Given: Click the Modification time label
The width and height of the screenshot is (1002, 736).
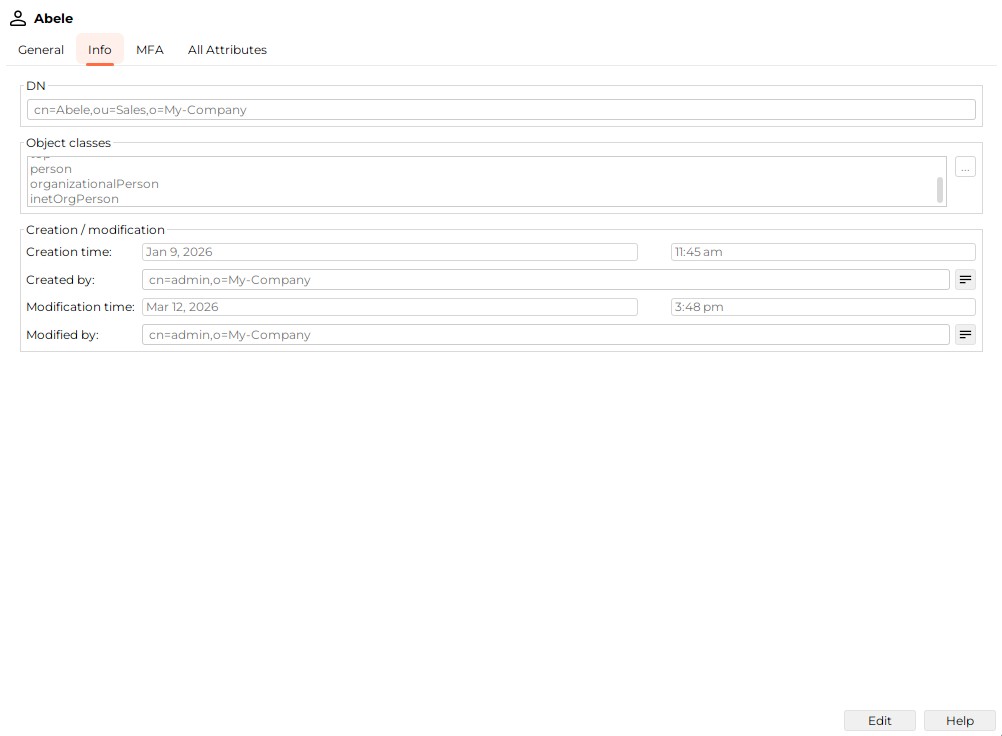Looking at the screenshot, I should point(81,307).
